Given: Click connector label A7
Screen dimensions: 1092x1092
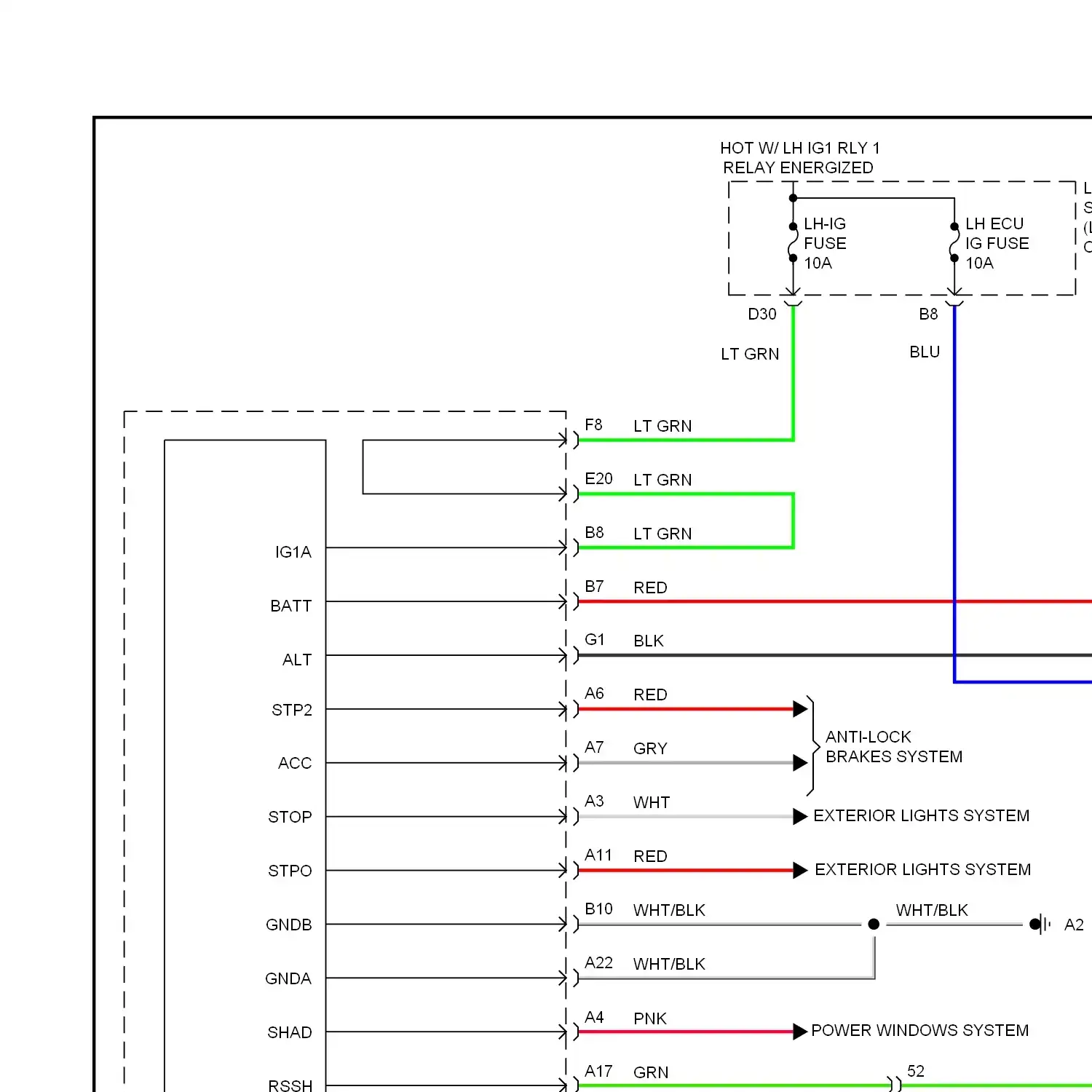Looking at the screenshot, I should click(594, 747).
